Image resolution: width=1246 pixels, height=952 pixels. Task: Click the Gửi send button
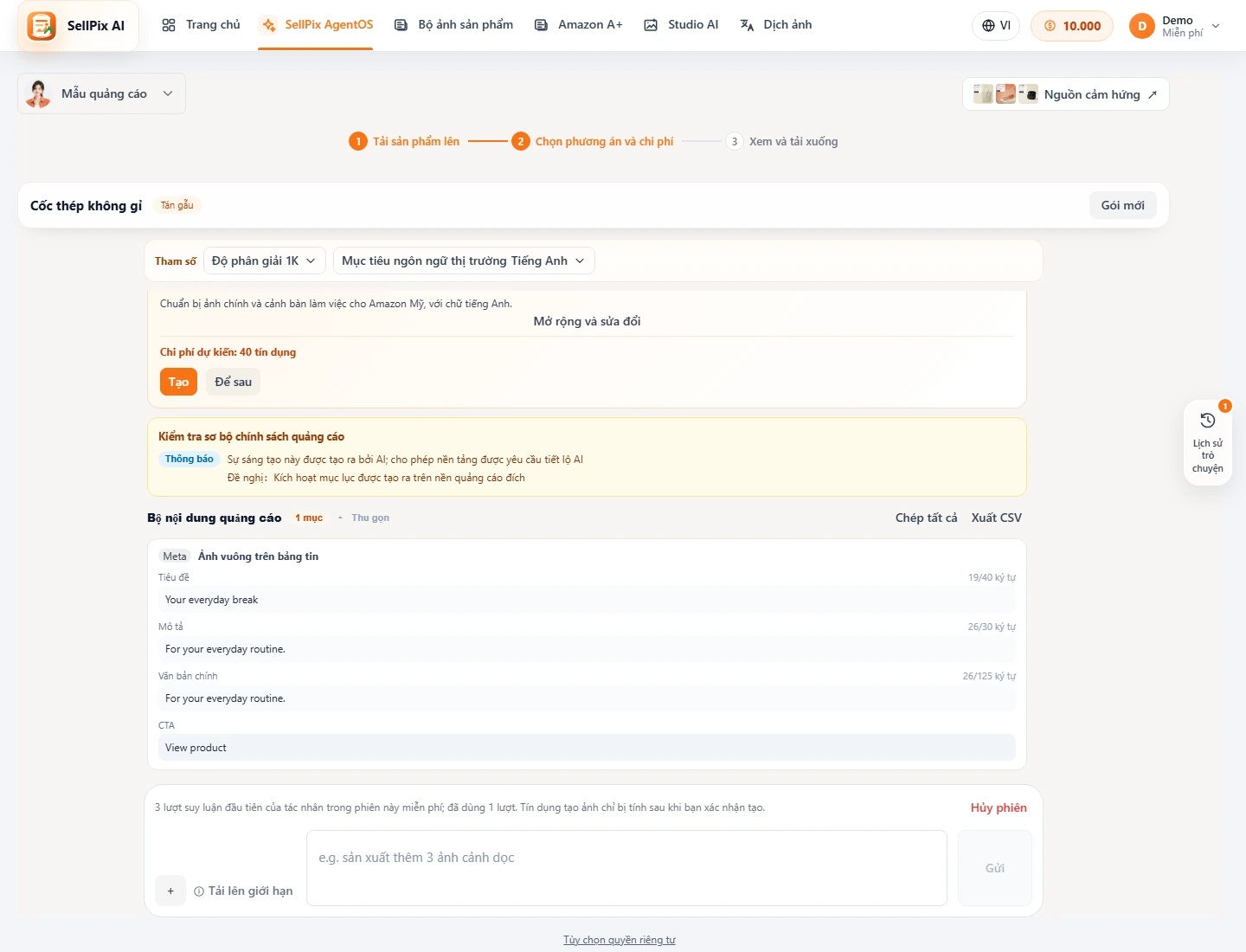tap(995, 868)
